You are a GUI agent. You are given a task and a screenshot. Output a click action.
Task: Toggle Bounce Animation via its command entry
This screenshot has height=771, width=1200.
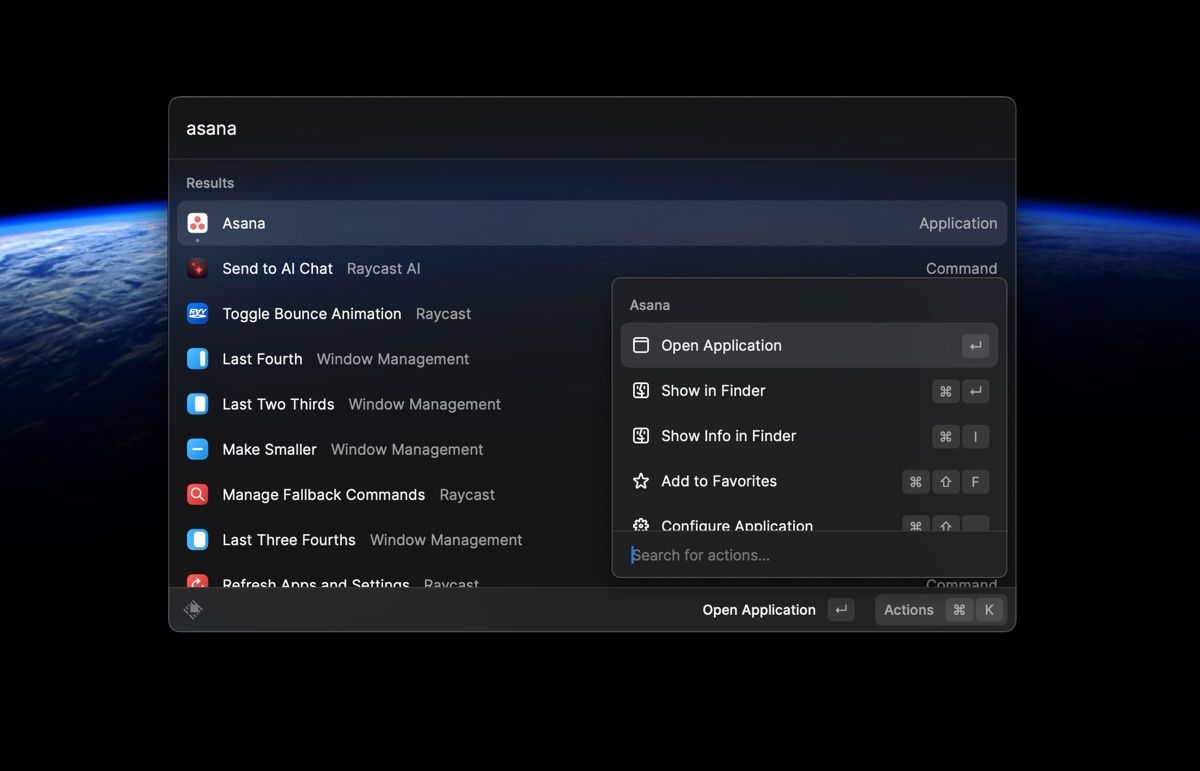[x=311, y=313]
